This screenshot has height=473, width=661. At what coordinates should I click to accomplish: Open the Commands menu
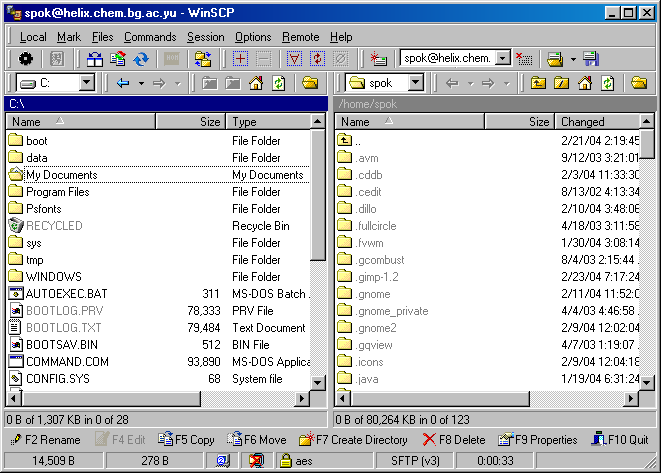150,37
